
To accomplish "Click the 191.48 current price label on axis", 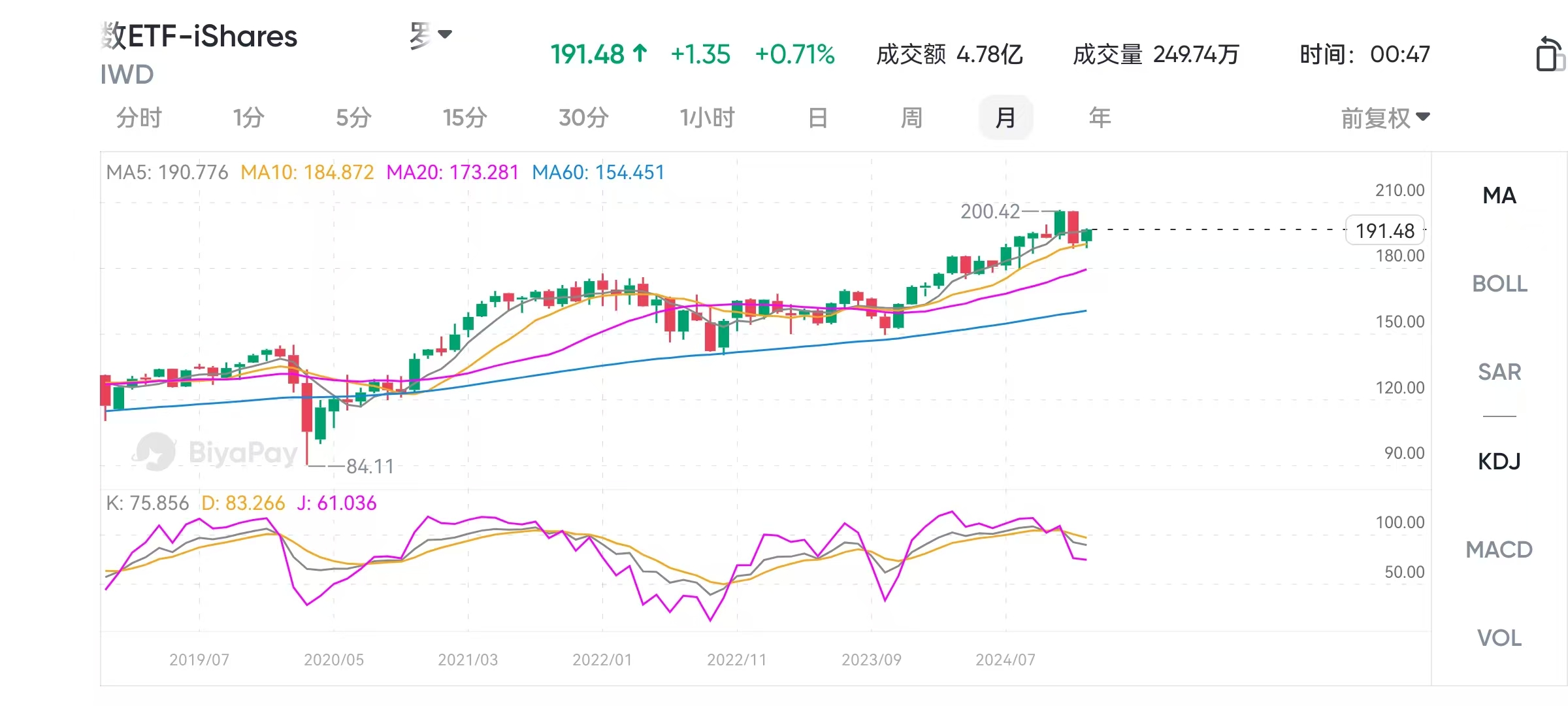I will point(1384,231).
